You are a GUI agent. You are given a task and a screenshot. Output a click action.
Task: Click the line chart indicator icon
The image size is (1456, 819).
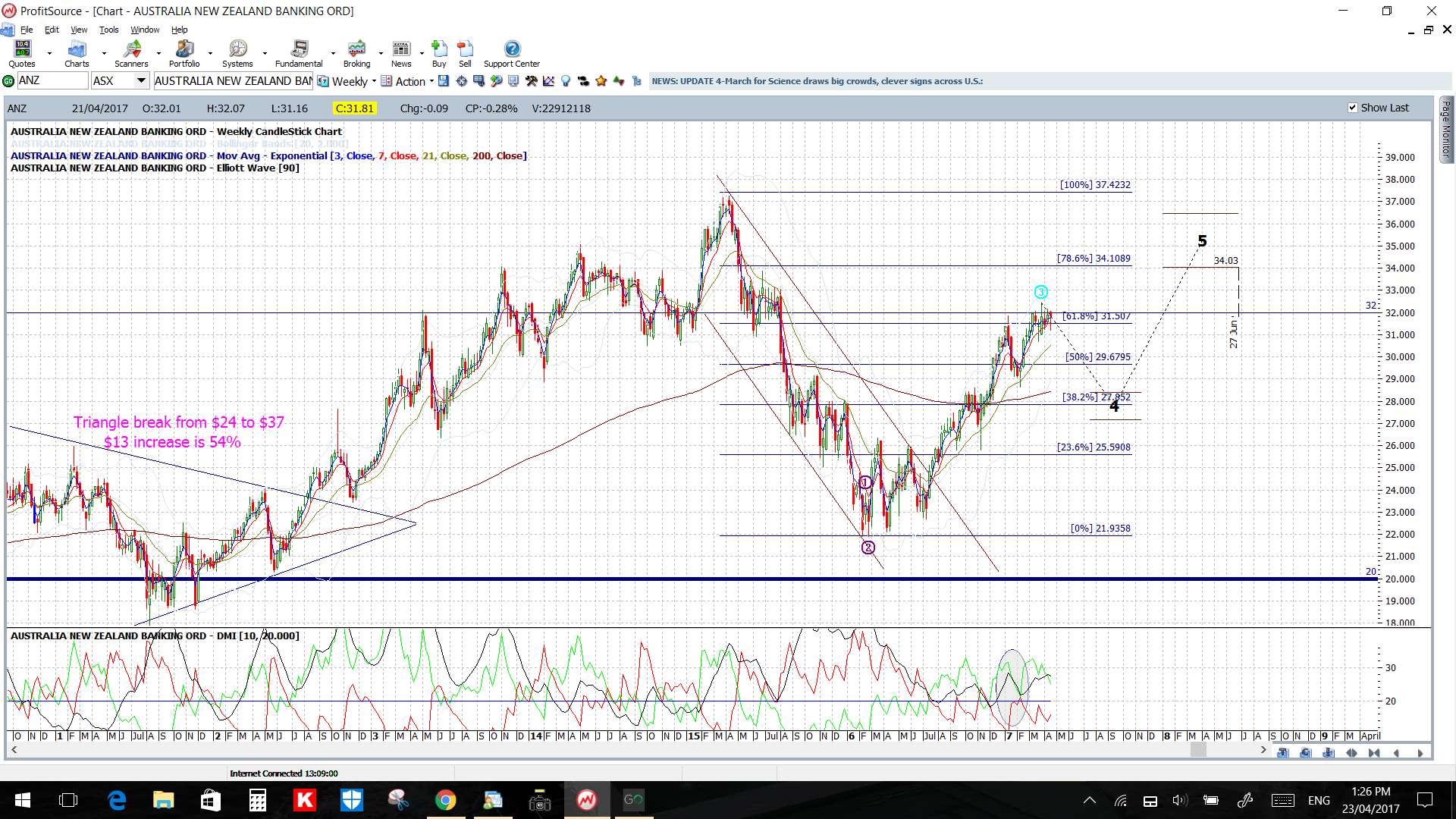tap(548, 81)
